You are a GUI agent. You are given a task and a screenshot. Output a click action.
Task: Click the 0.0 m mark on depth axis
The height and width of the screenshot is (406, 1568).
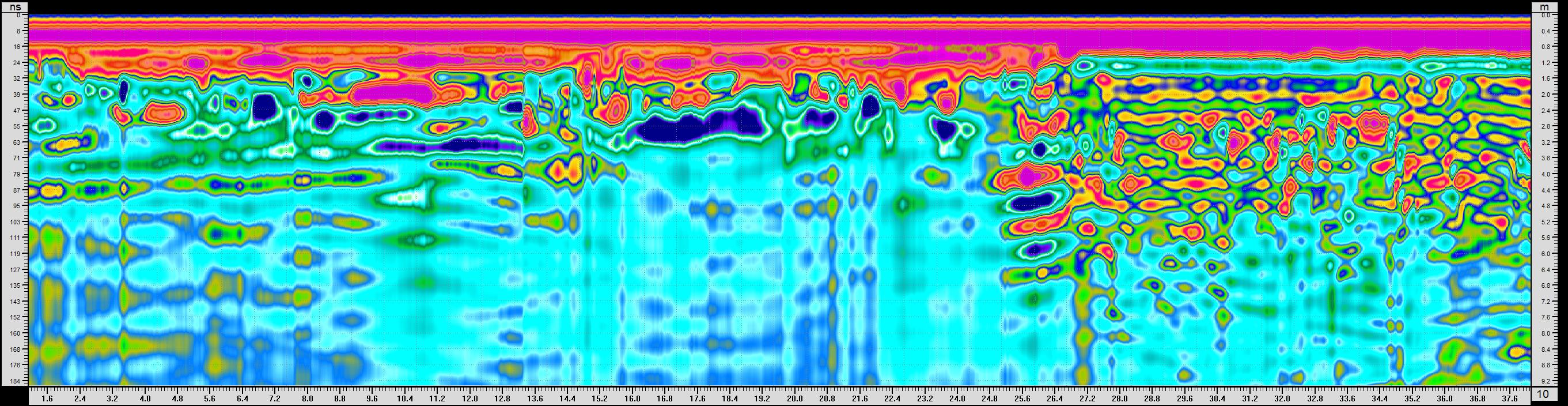[x=1544, y=14]
